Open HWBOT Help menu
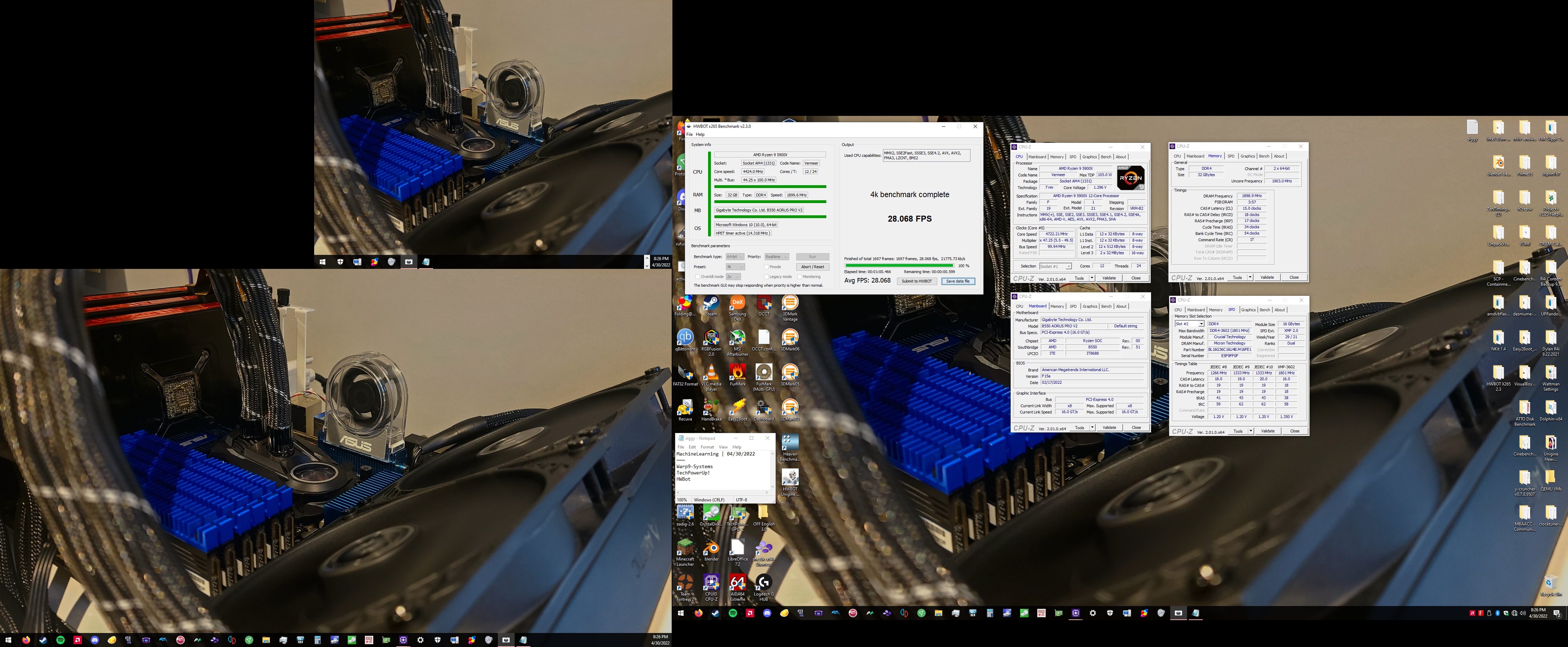1568x647 pixels. (700, 135)
